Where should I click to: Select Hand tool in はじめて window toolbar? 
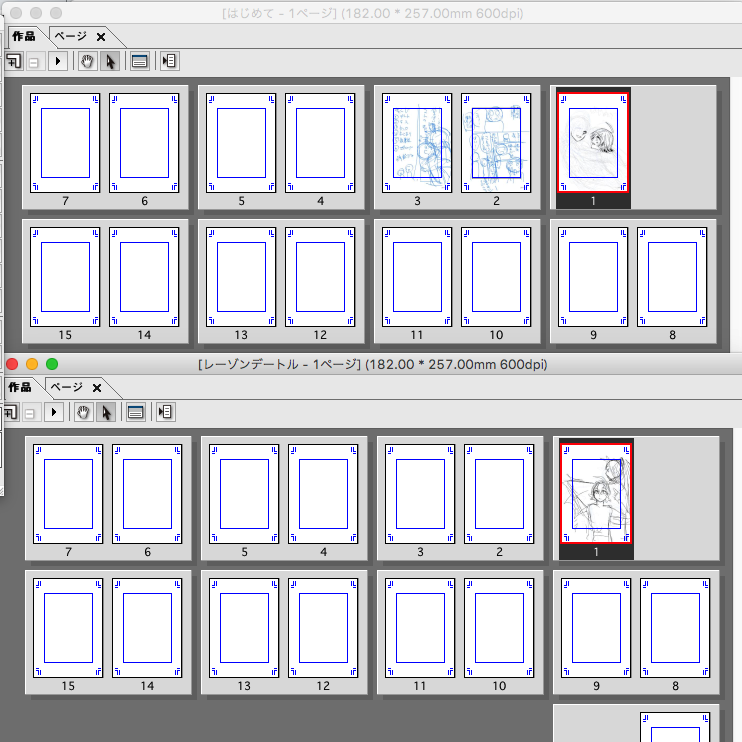pyautogui.click(x=87, y=62)
